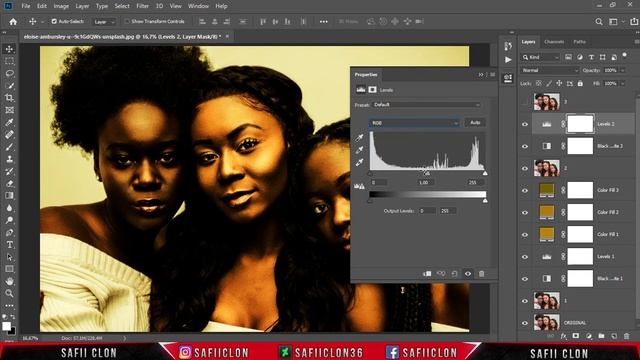Select the Zoom tool

click(x=9, y=293)
